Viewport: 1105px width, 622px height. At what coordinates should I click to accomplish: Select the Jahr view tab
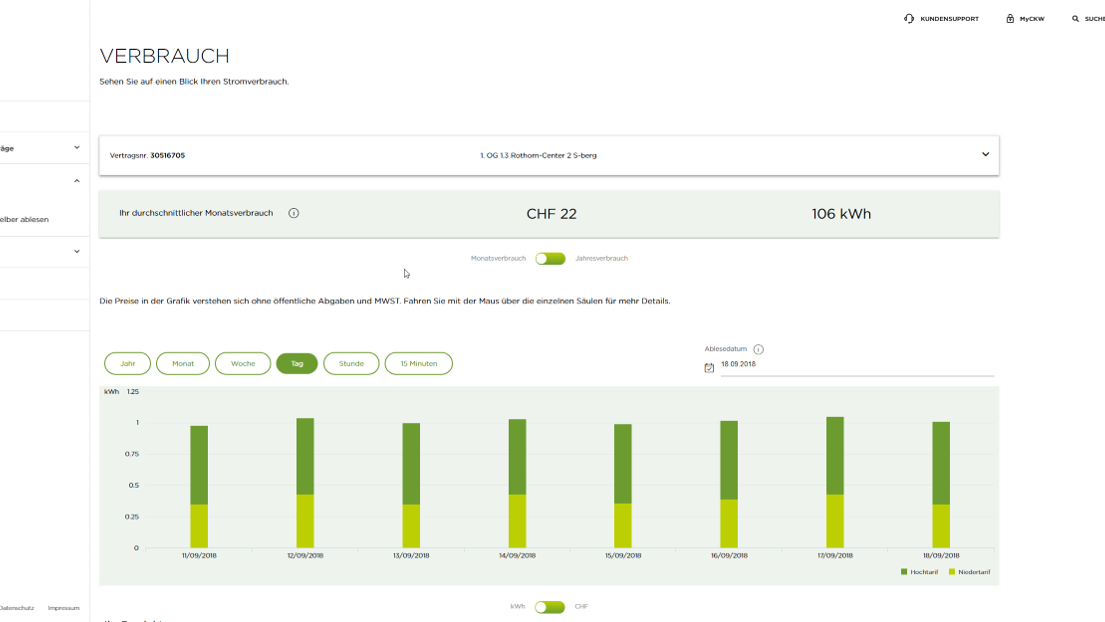(x=127, y=364)
